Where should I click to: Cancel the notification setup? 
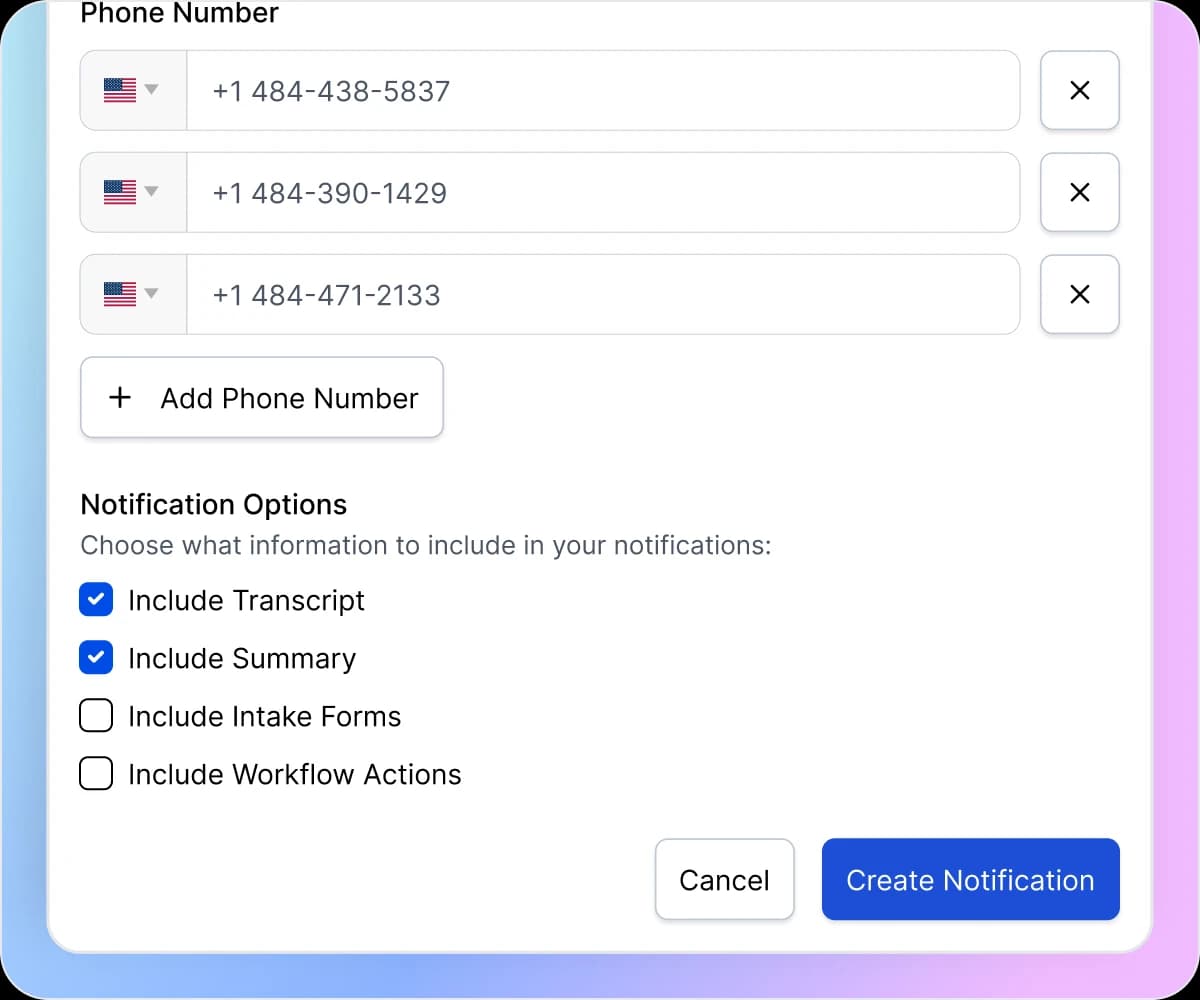pos(724,880)
